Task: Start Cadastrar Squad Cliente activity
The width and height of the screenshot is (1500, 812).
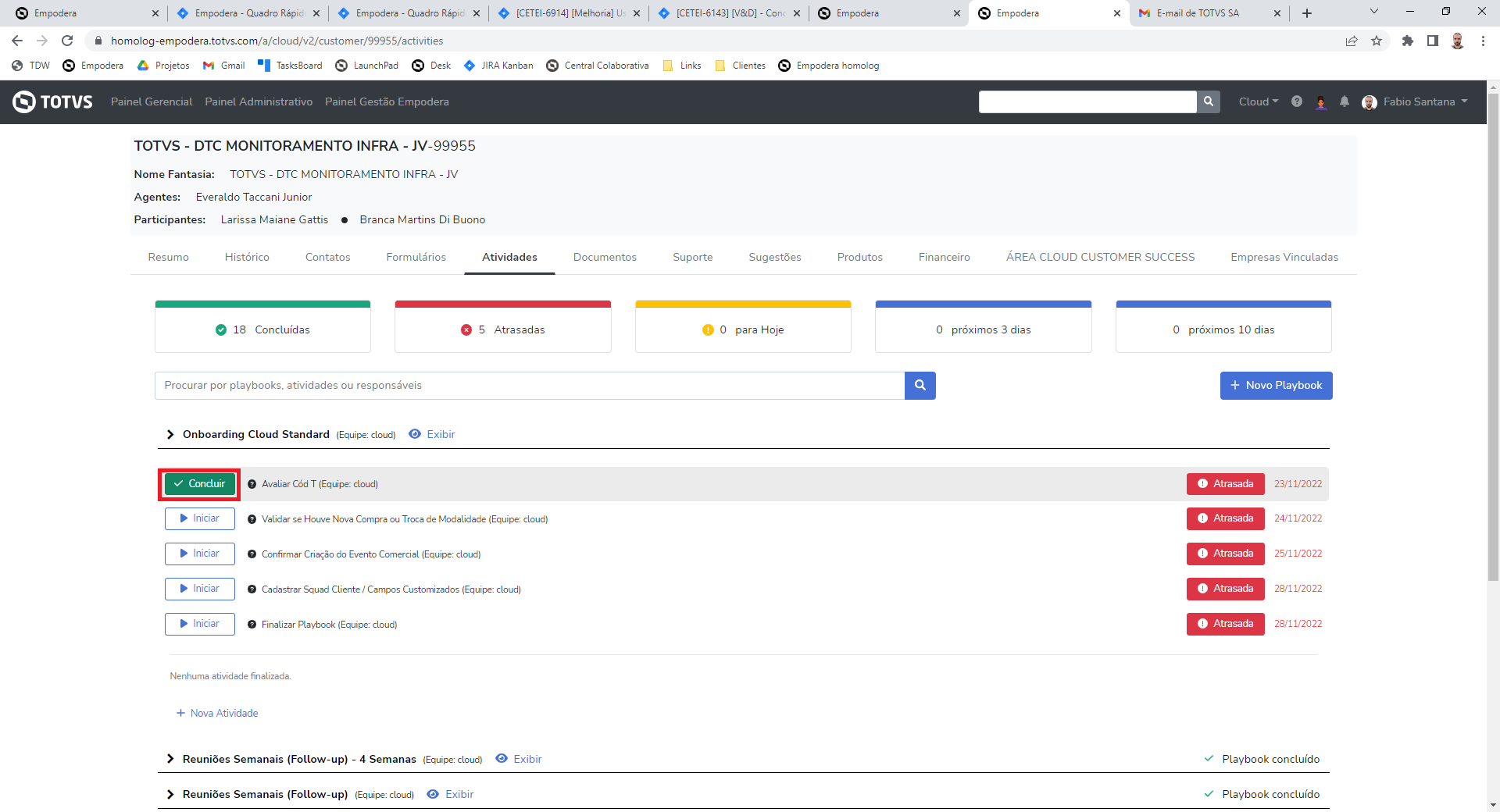Action: point(200,589)
